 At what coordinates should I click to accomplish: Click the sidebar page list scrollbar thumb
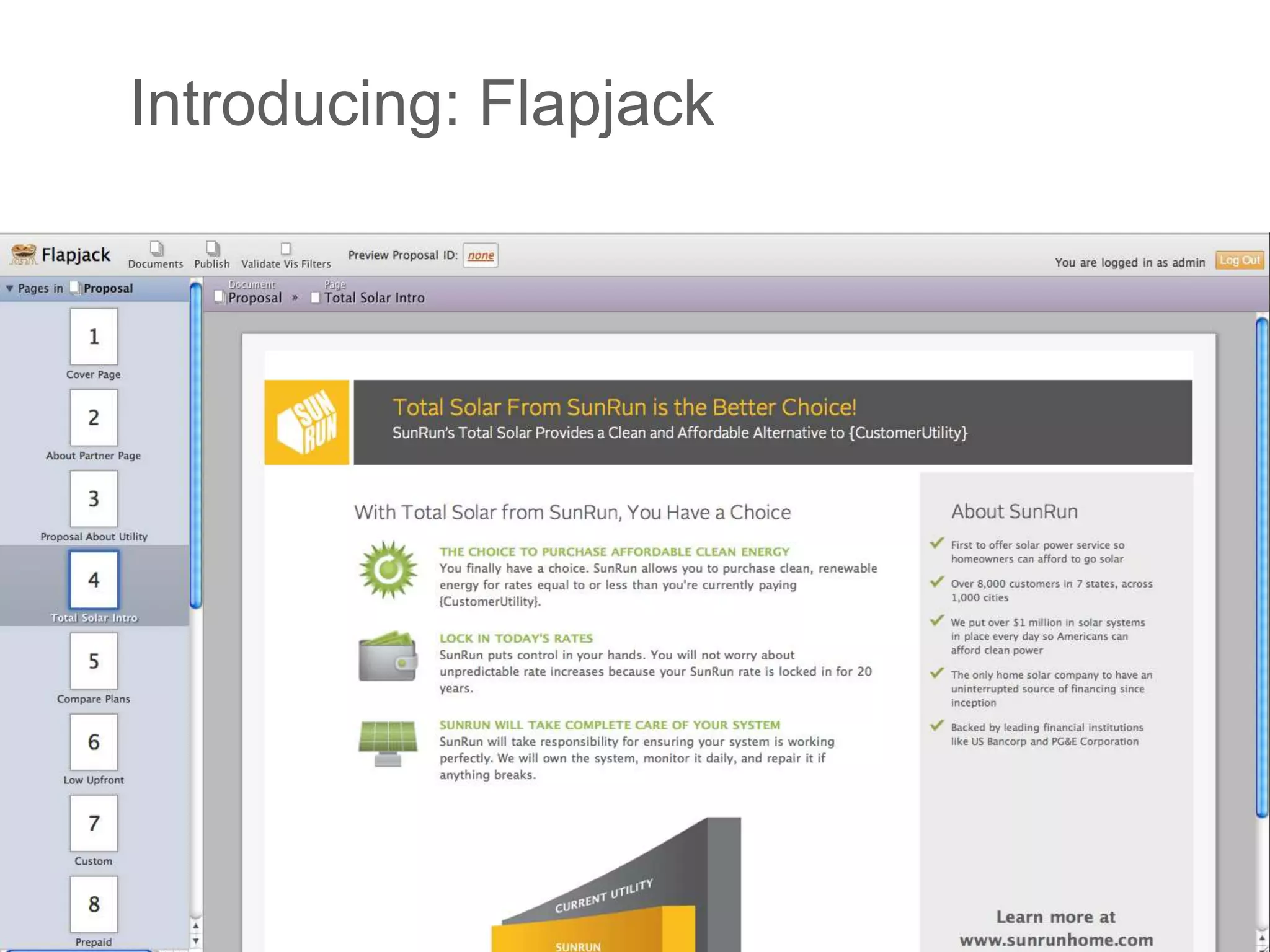[x=196, y=445]
